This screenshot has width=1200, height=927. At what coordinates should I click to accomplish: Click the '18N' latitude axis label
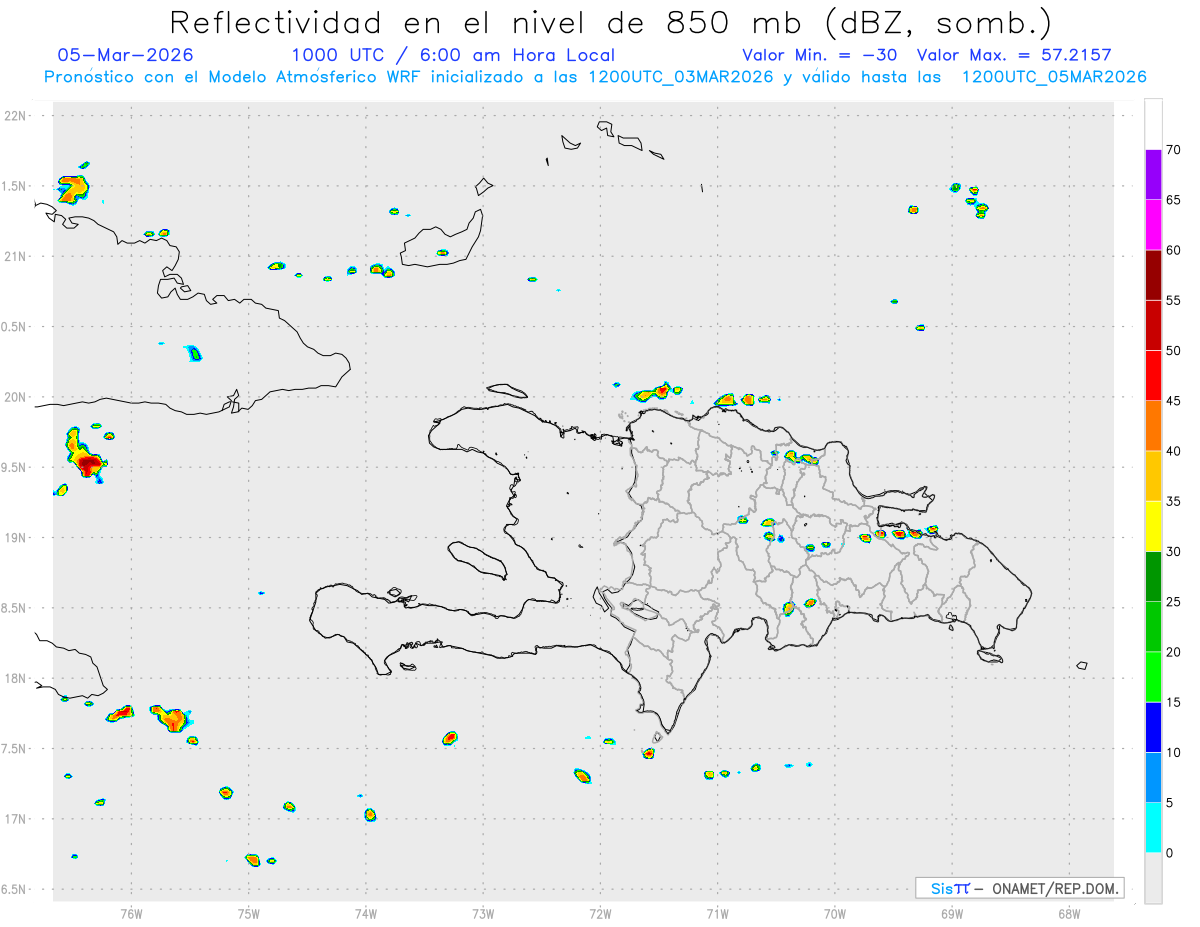[x=17, y=679]
